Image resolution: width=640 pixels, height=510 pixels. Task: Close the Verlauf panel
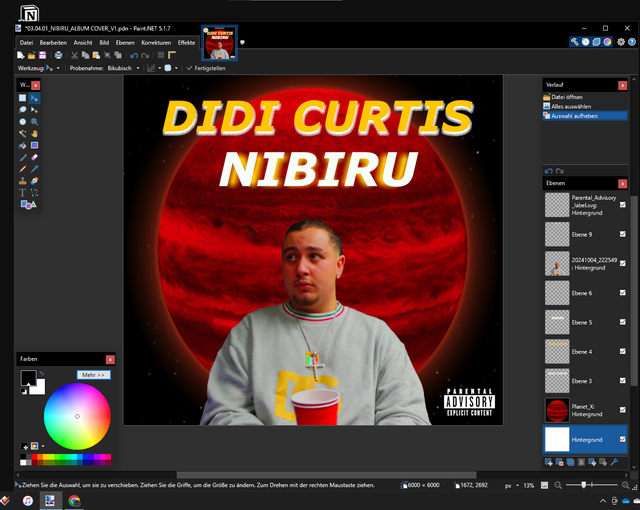pos(622,85)
